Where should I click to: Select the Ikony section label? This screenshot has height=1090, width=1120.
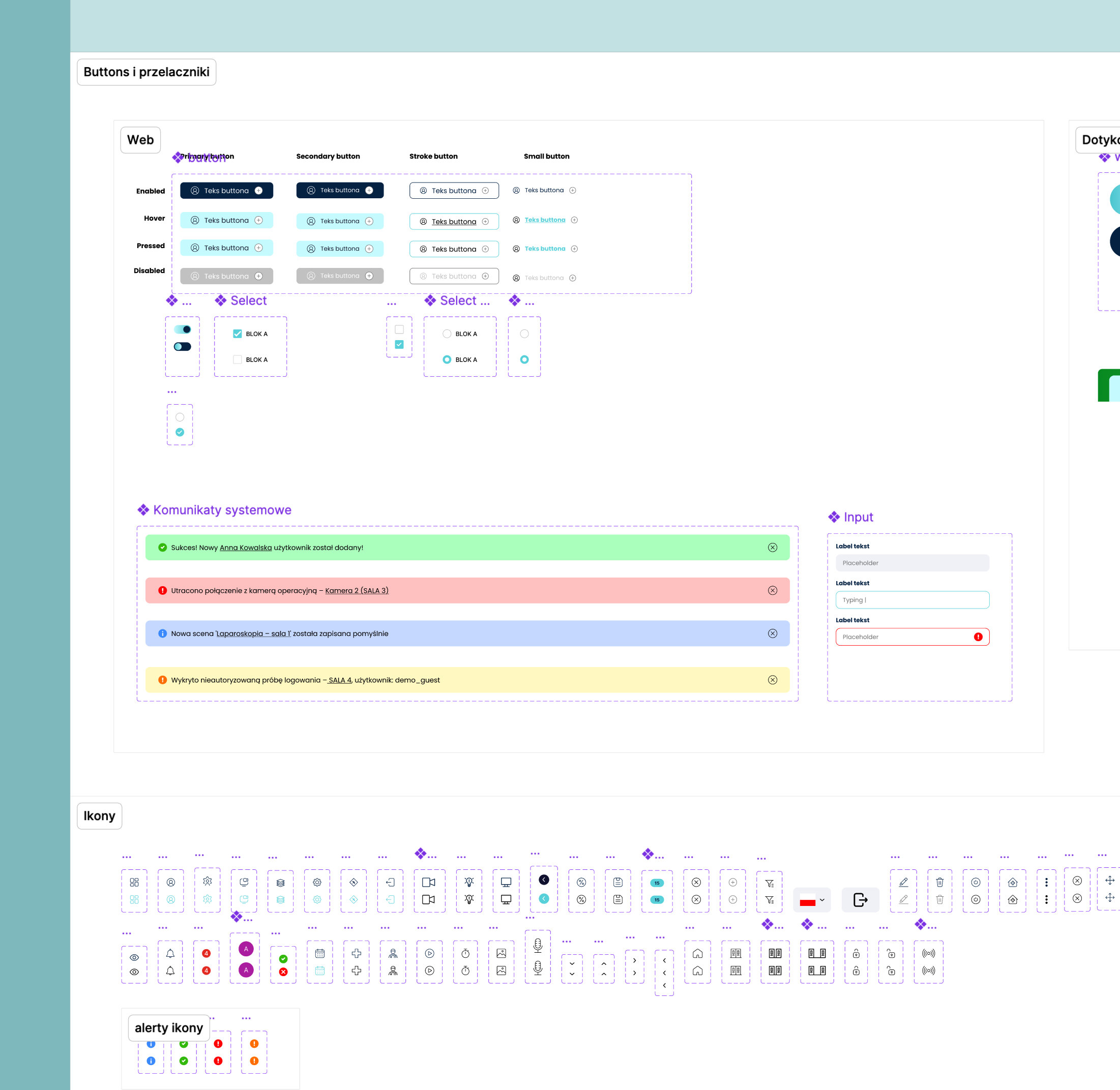(x=100, y=816)
